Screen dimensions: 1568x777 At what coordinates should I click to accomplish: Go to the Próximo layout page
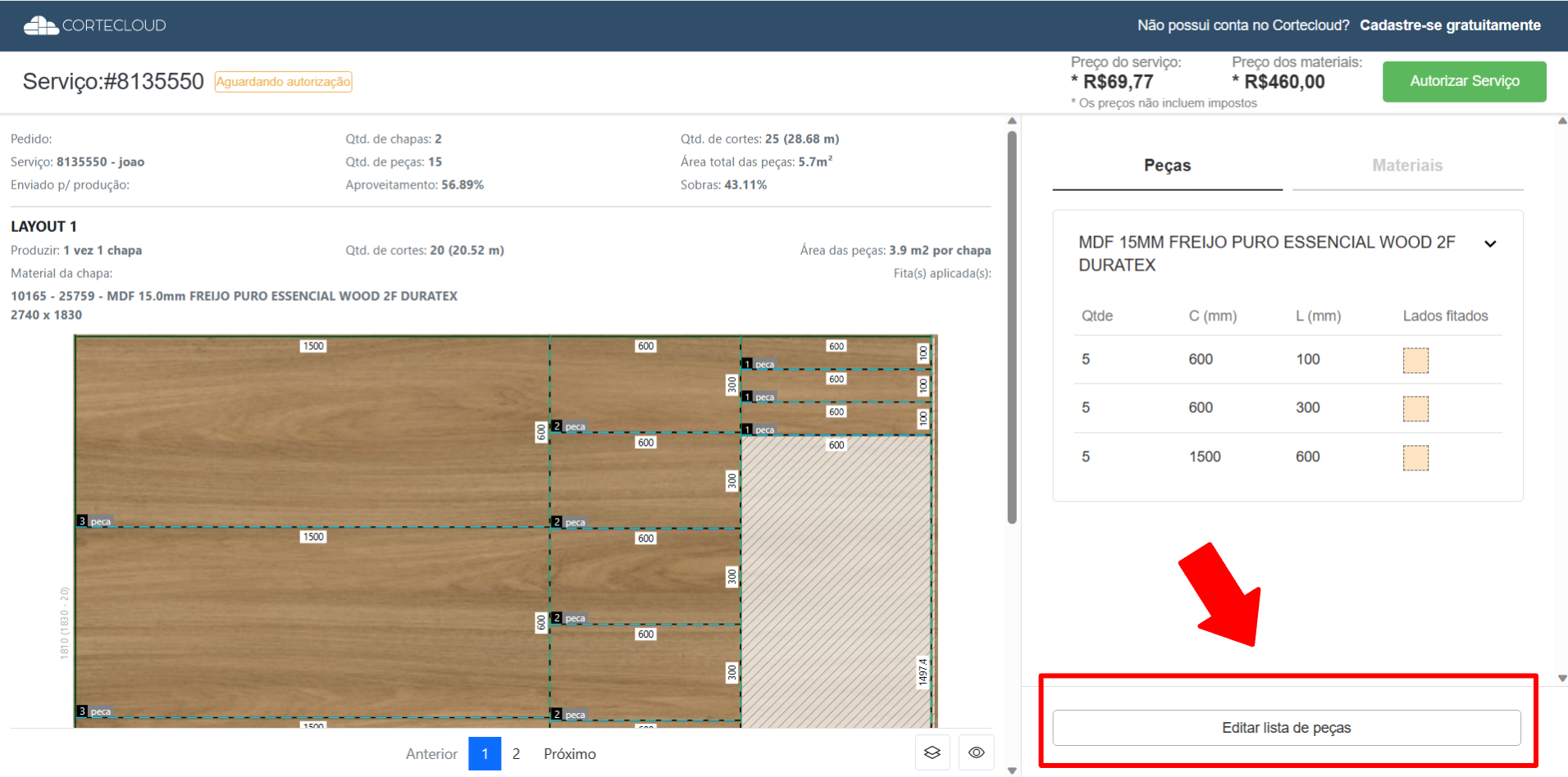pos(570,754)
